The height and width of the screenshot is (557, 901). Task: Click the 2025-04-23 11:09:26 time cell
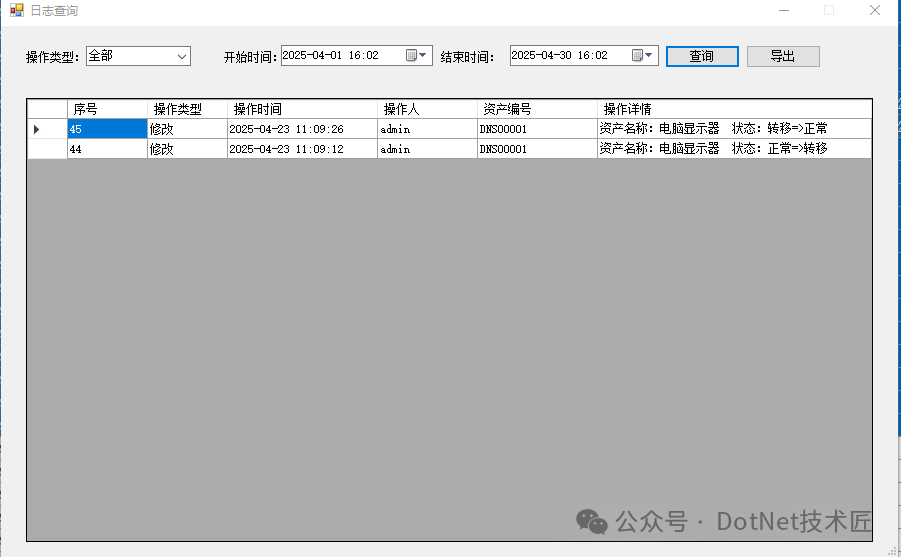(302, 129)
